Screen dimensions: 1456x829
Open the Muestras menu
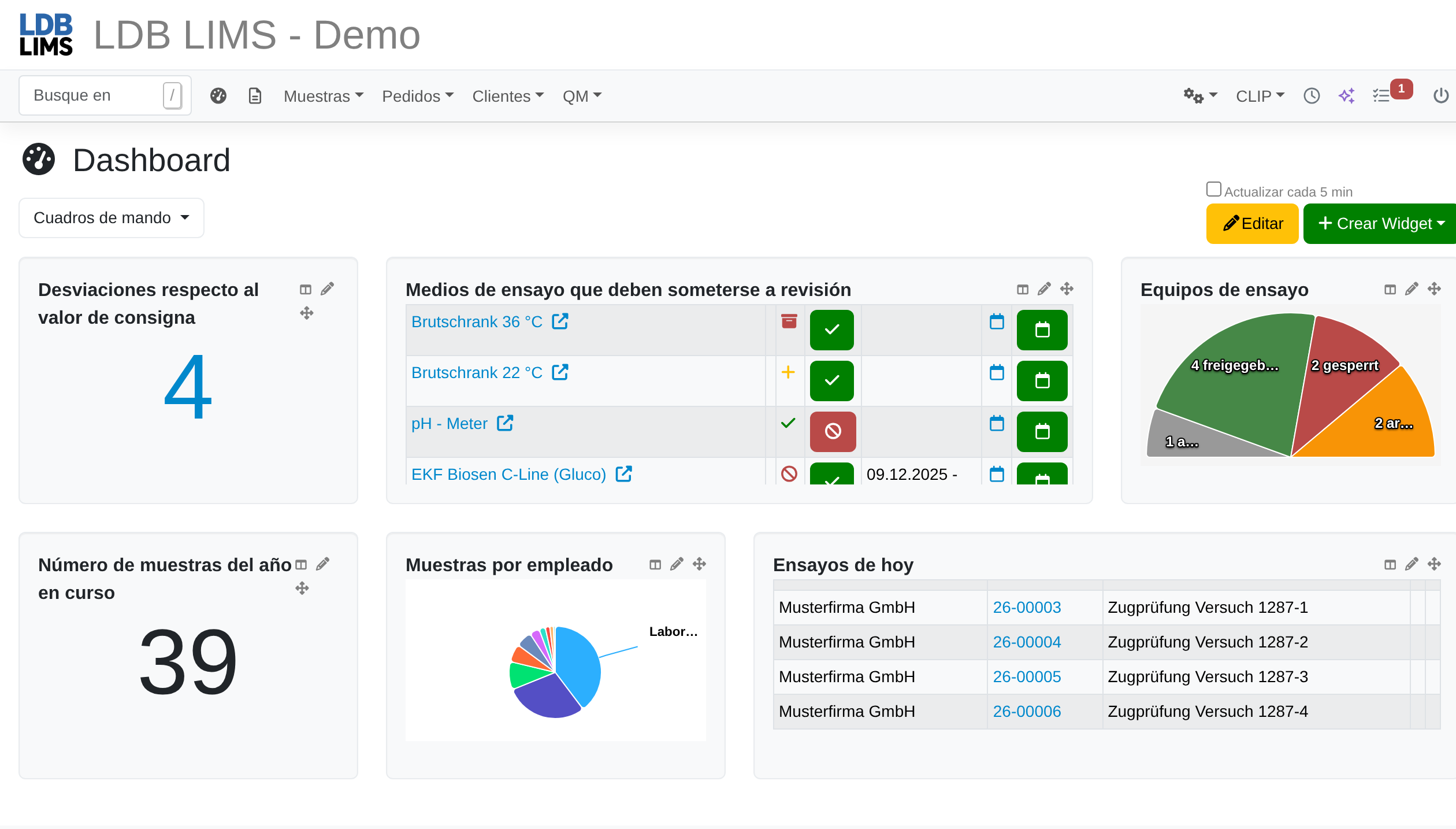[x=324, y=96]
